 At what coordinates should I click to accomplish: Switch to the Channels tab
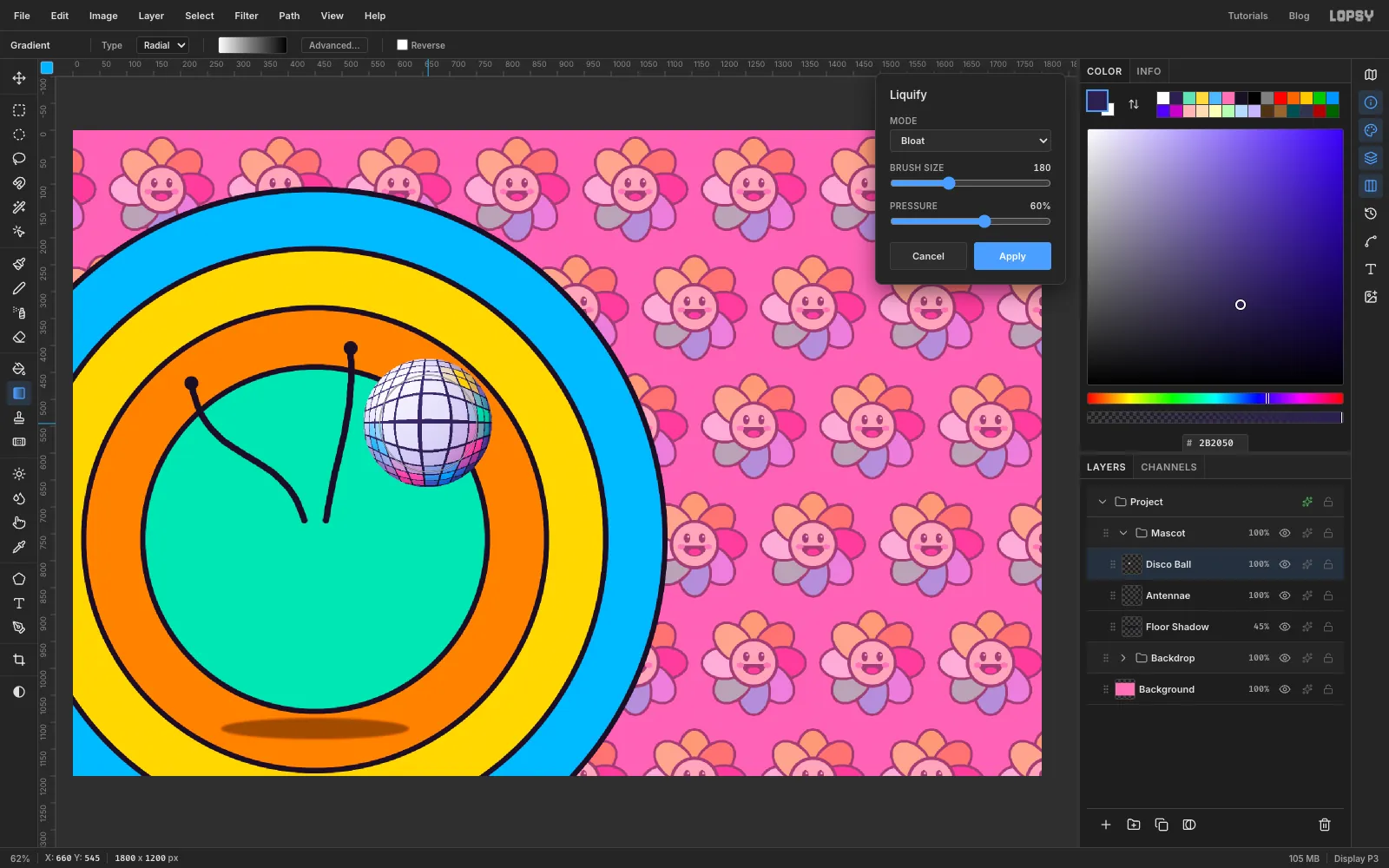click(1168, 467)
